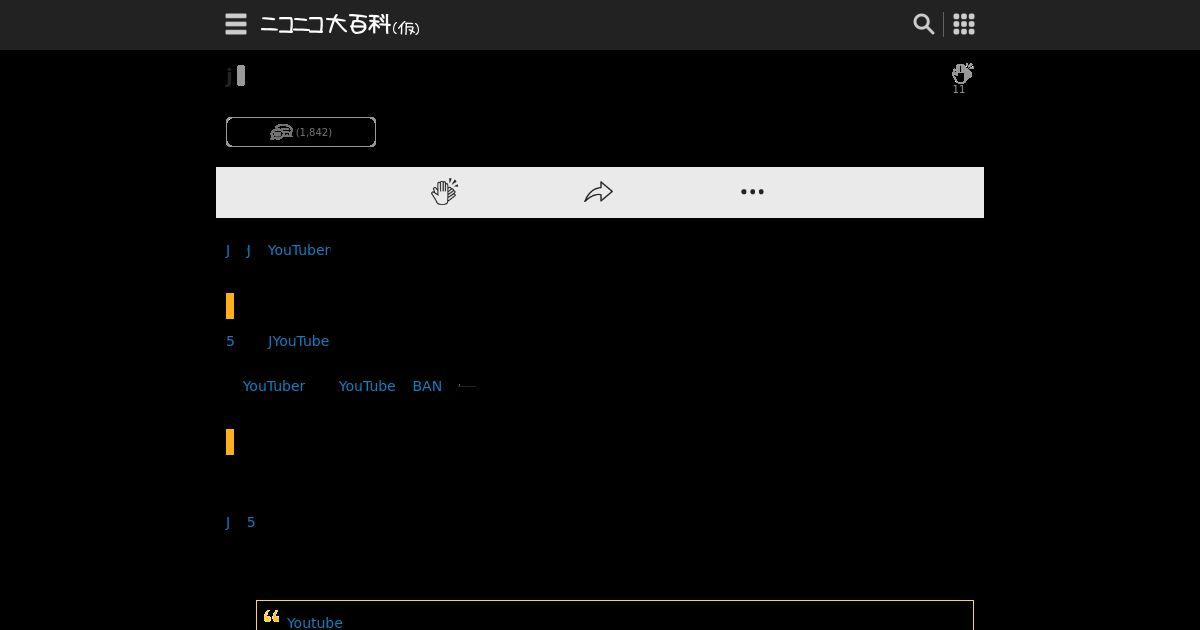Follow the JYouTube link
The width and height of the screenshot is (1200, 630).
click(298, 341)
